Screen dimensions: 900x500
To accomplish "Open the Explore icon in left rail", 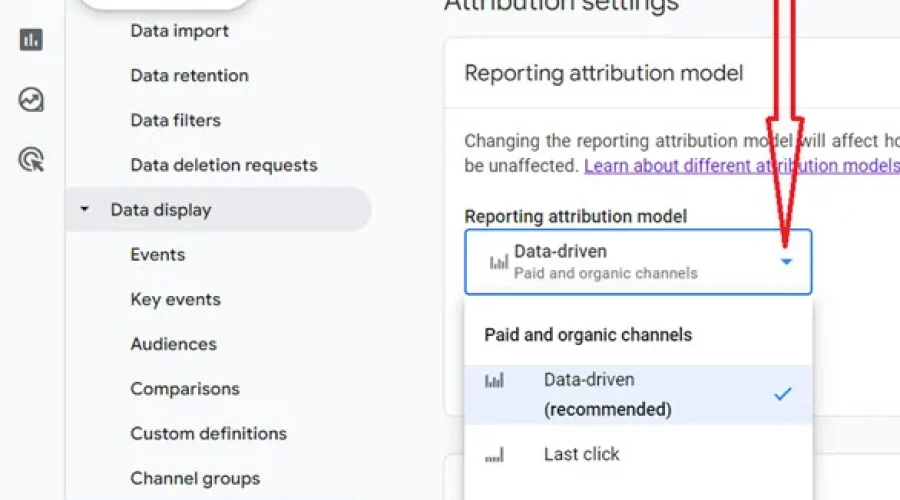I will (31, 100).
